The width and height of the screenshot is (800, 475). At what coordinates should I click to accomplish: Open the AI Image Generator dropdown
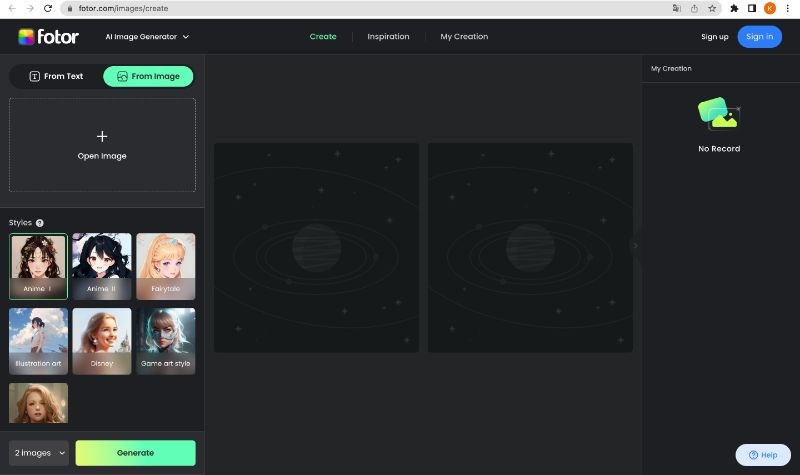coord(147,37)
